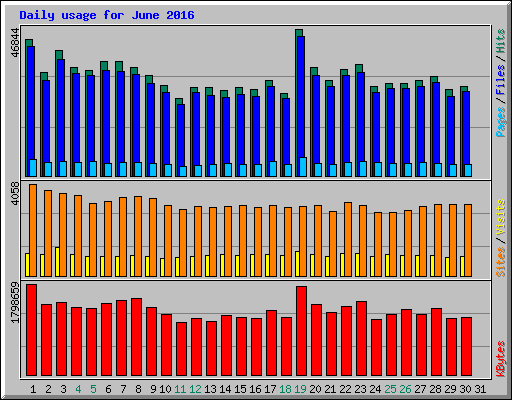Click the "Hits" legend label
Screen dimensions: 512x400
[x=500, y=41]
